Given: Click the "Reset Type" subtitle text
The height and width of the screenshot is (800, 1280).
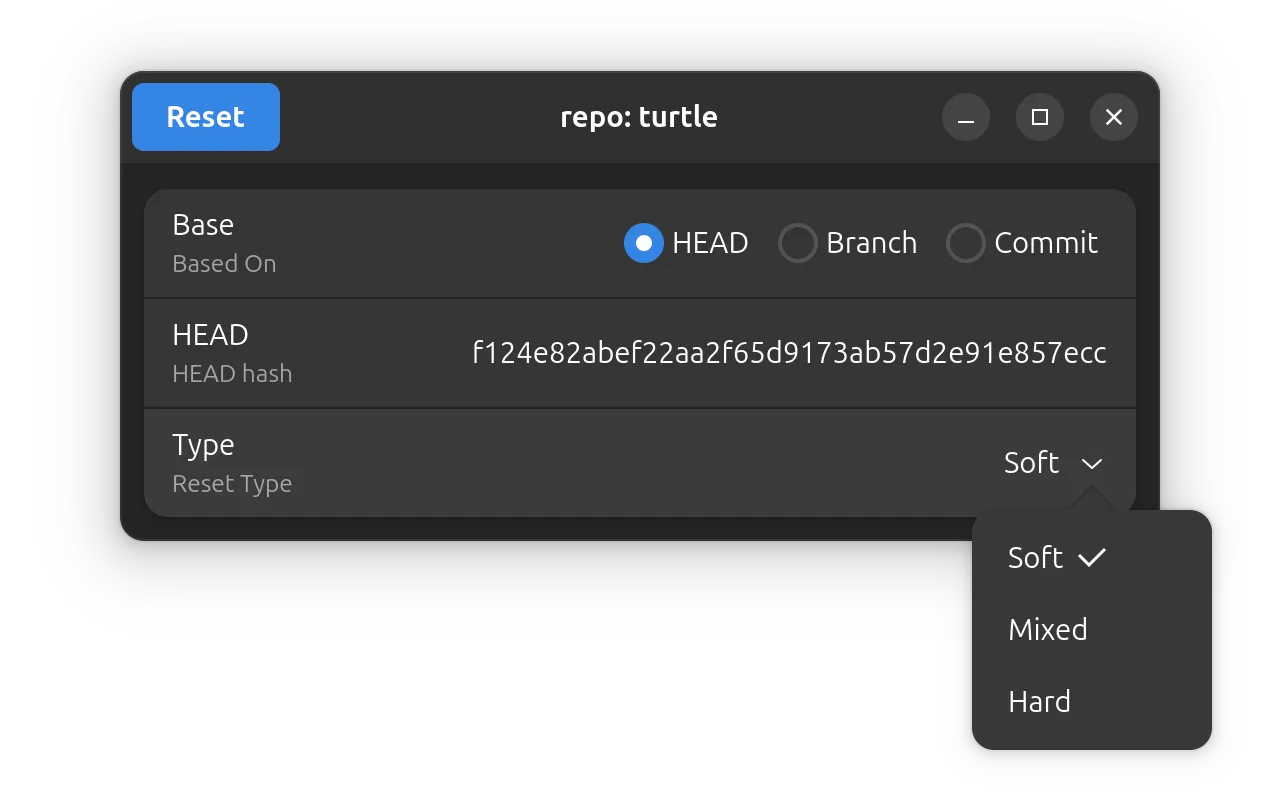Looking at the screenshot, I should pyautogui.click(x=232, y=484).
